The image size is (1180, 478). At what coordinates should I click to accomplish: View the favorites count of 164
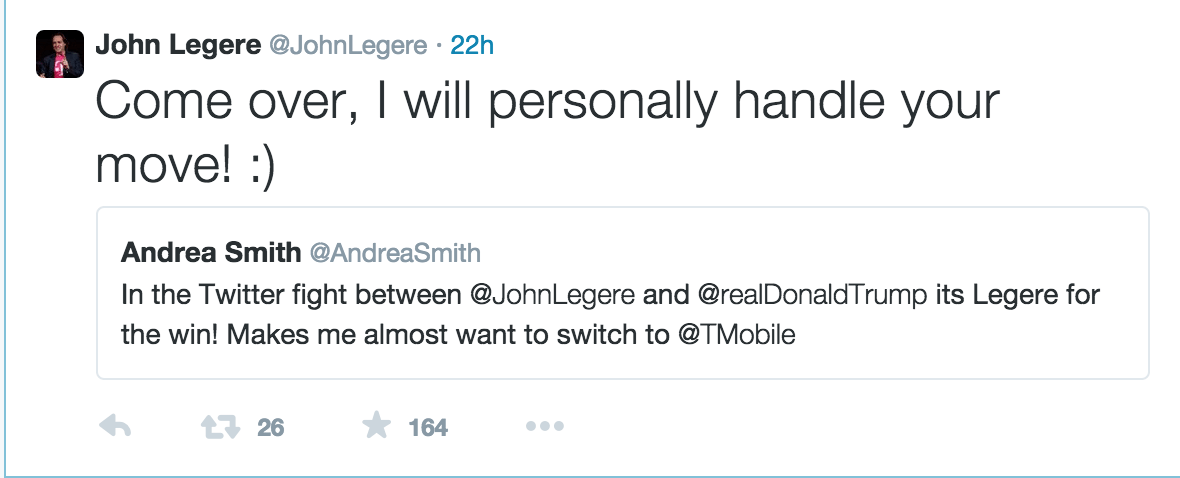tap(428, 428)
